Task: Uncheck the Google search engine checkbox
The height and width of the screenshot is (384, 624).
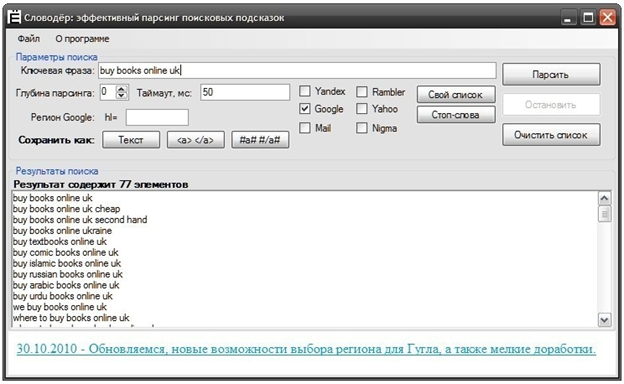Action: point(305,109)
